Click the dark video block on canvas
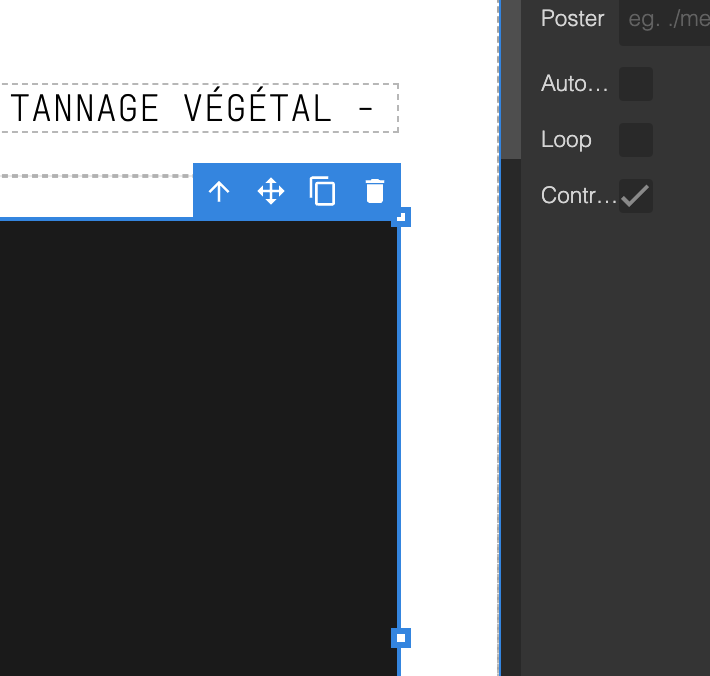 198,448
